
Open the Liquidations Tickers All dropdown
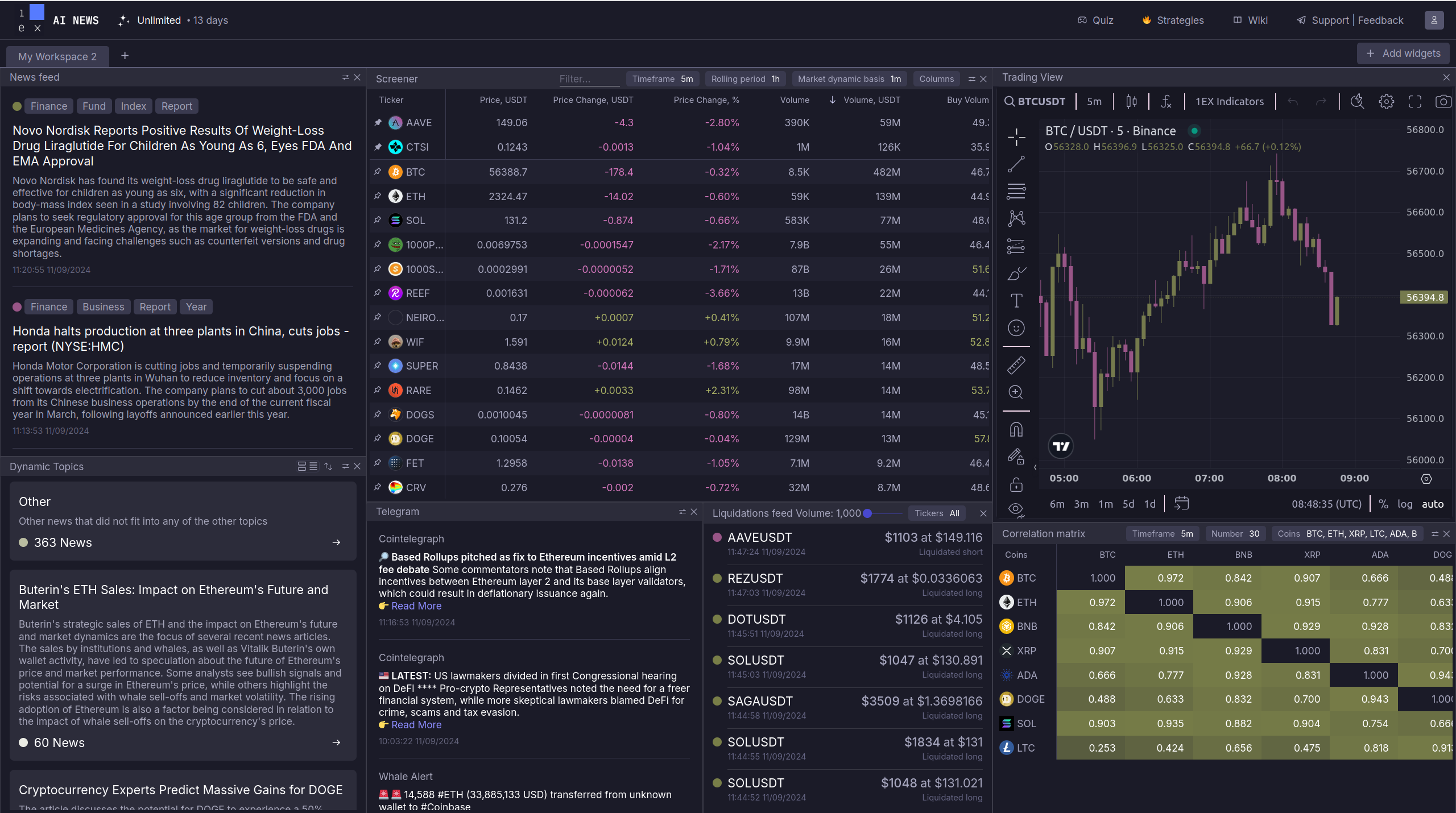tap(936, 513)
